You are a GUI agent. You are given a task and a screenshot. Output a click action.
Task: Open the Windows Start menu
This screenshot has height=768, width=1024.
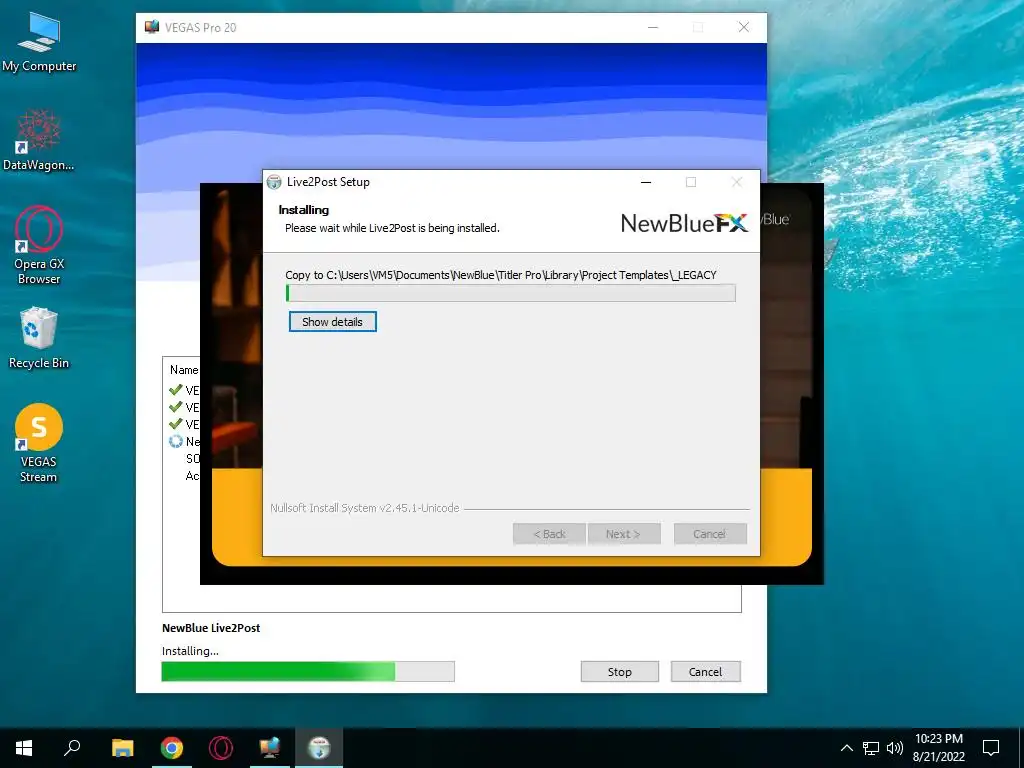[24, 748]
